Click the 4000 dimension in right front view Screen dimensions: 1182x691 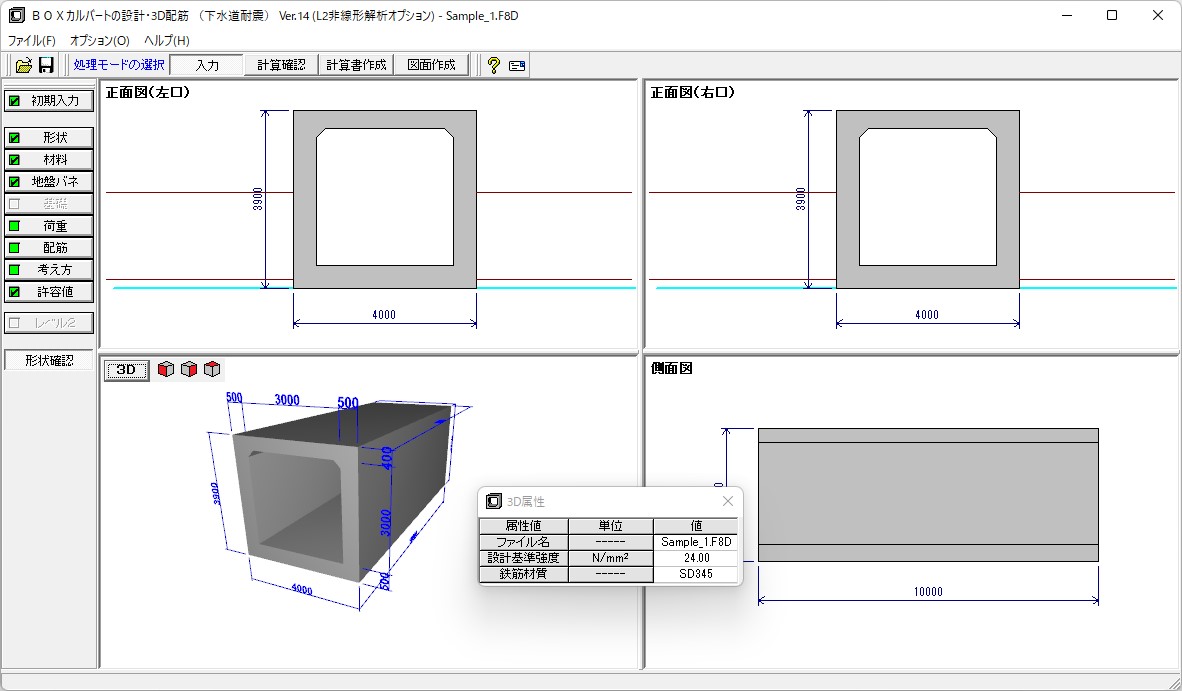926,315
